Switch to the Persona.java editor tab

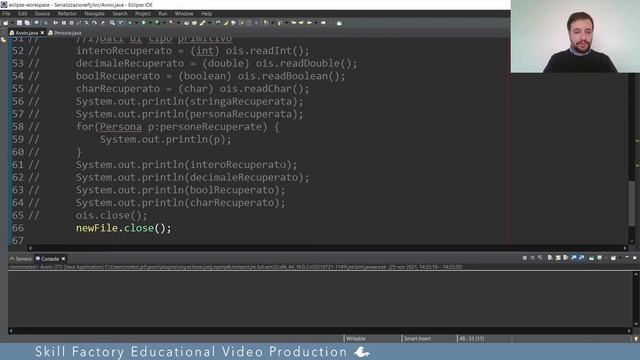pos(65,33)
